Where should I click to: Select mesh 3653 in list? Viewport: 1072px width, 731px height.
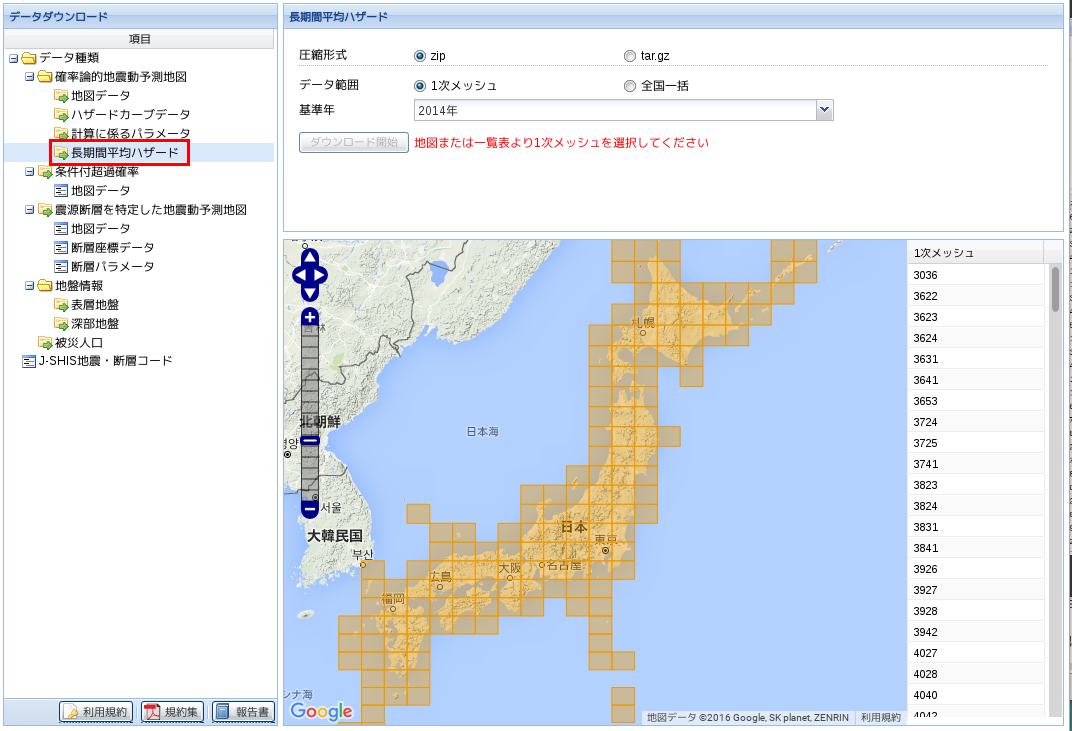point(976,401)
